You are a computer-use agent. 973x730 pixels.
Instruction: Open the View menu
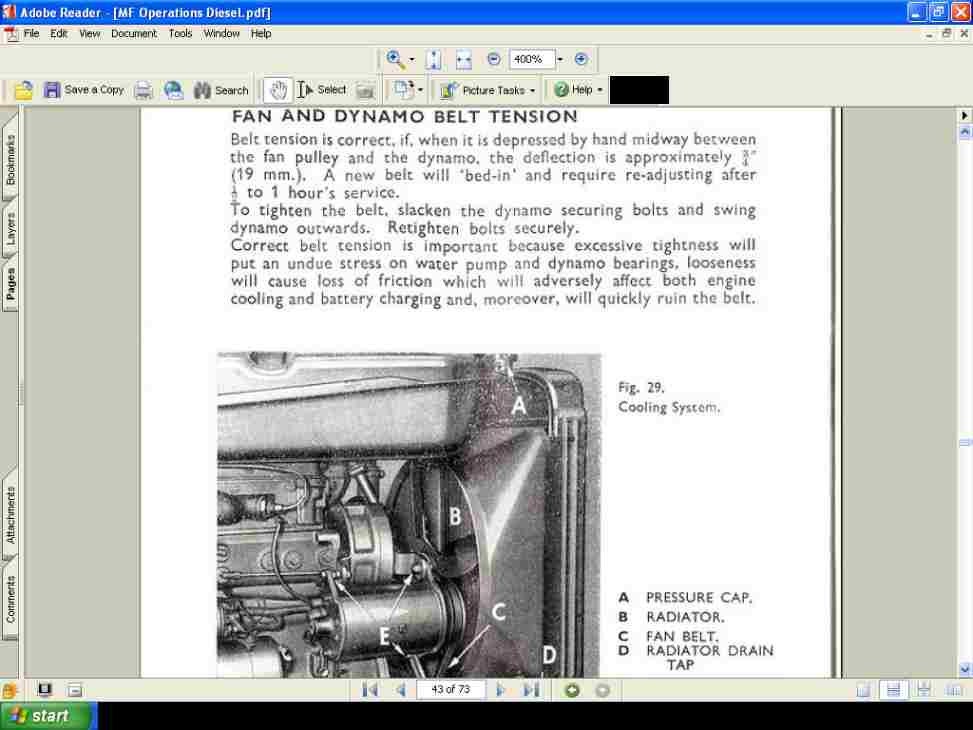89,34
